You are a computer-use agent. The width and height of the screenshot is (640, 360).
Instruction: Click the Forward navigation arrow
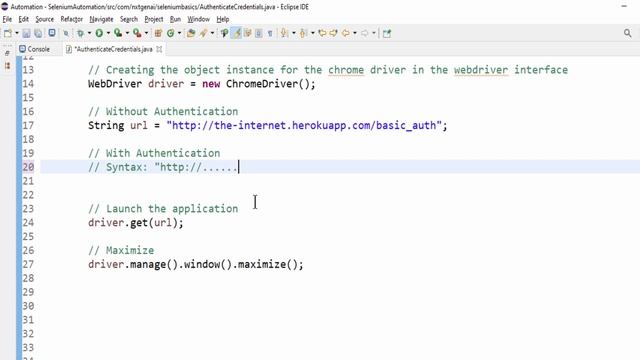pos(364,33)
